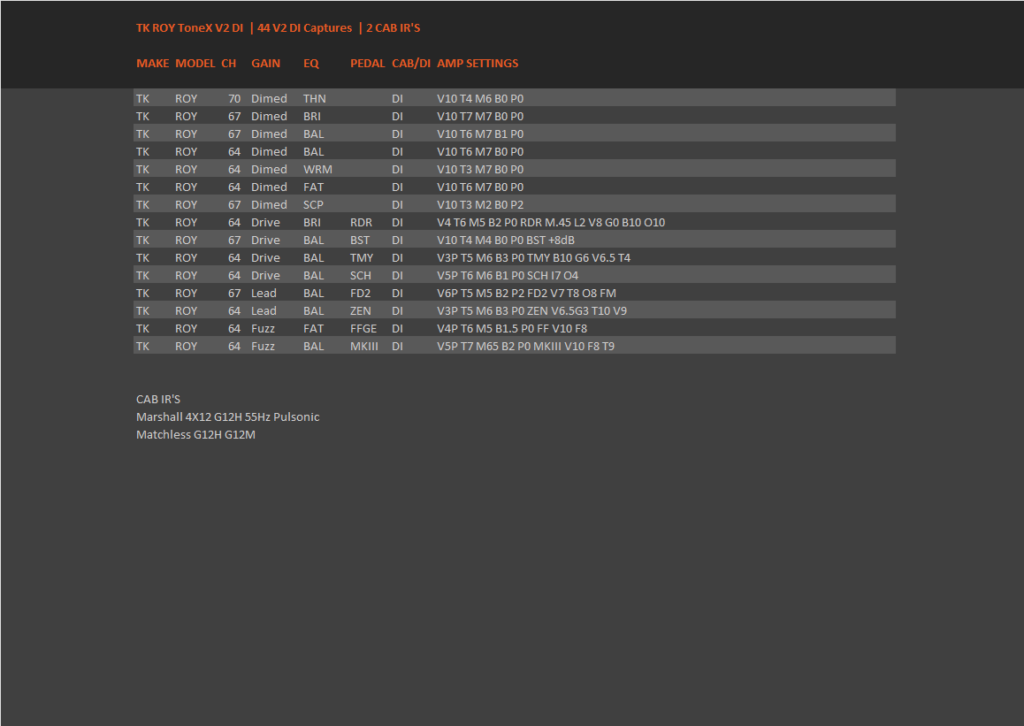The image size is (1024, 726).
Task: Select settings ending 'ZEN V6.5G3 T10 V9'
Action: (x=532, y=310)
